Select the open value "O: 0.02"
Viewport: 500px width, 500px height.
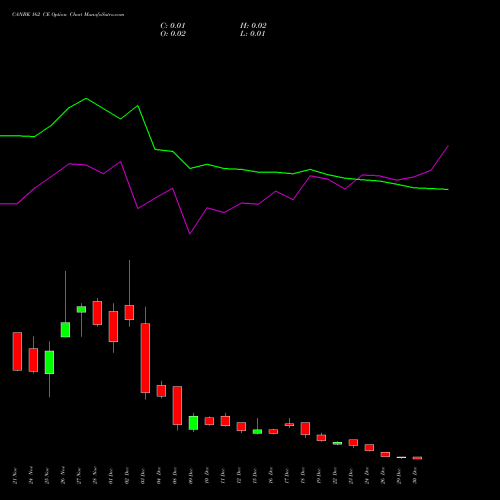[x=173, y=34]
